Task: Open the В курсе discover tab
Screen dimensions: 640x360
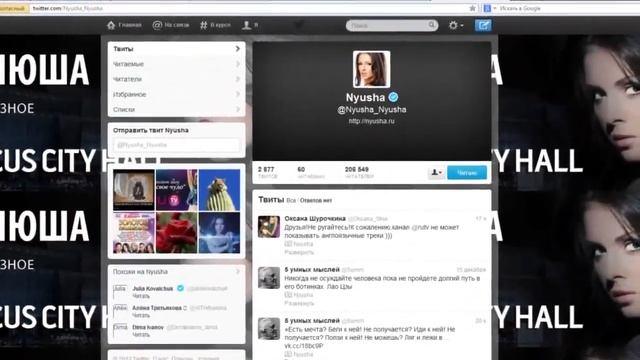Action: (215, 25)
